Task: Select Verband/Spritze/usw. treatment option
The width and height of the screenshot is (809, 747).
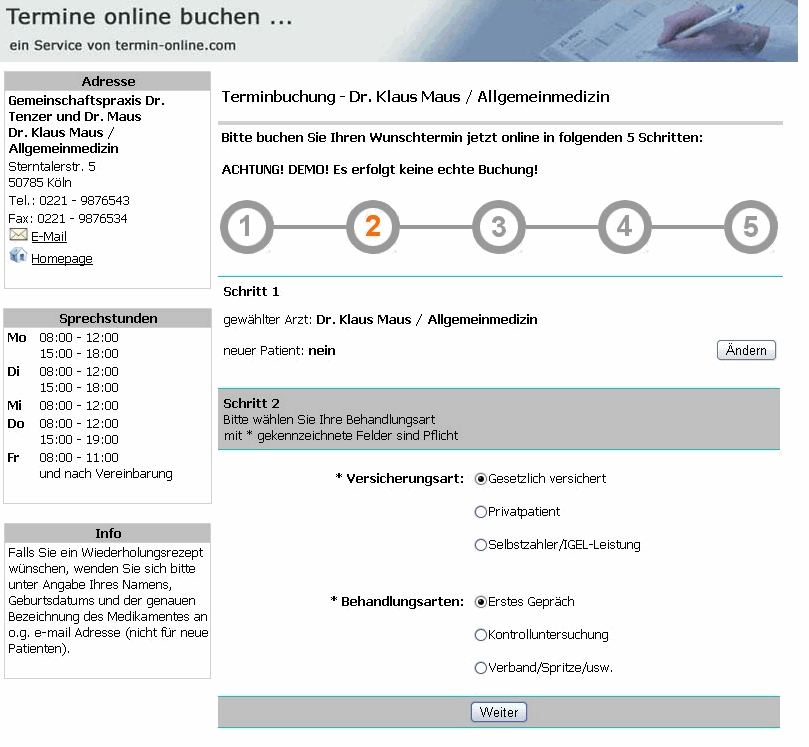Action: point(481,668)
